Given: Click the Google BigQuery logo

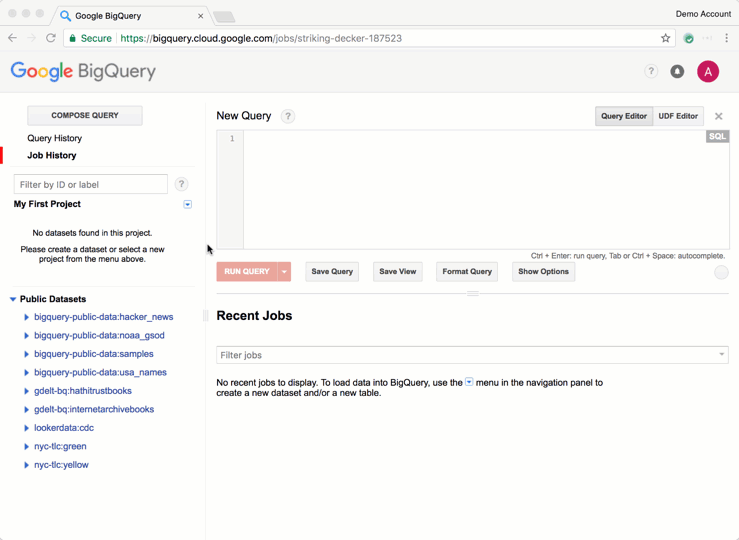Looking at the screenshot, I should pyautogui.click(x=83, y=72).
